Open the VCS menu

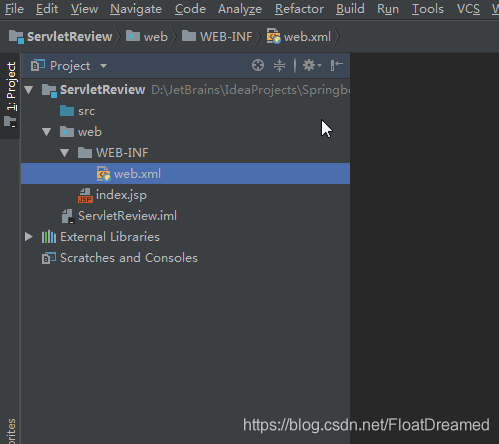point(468,9)
